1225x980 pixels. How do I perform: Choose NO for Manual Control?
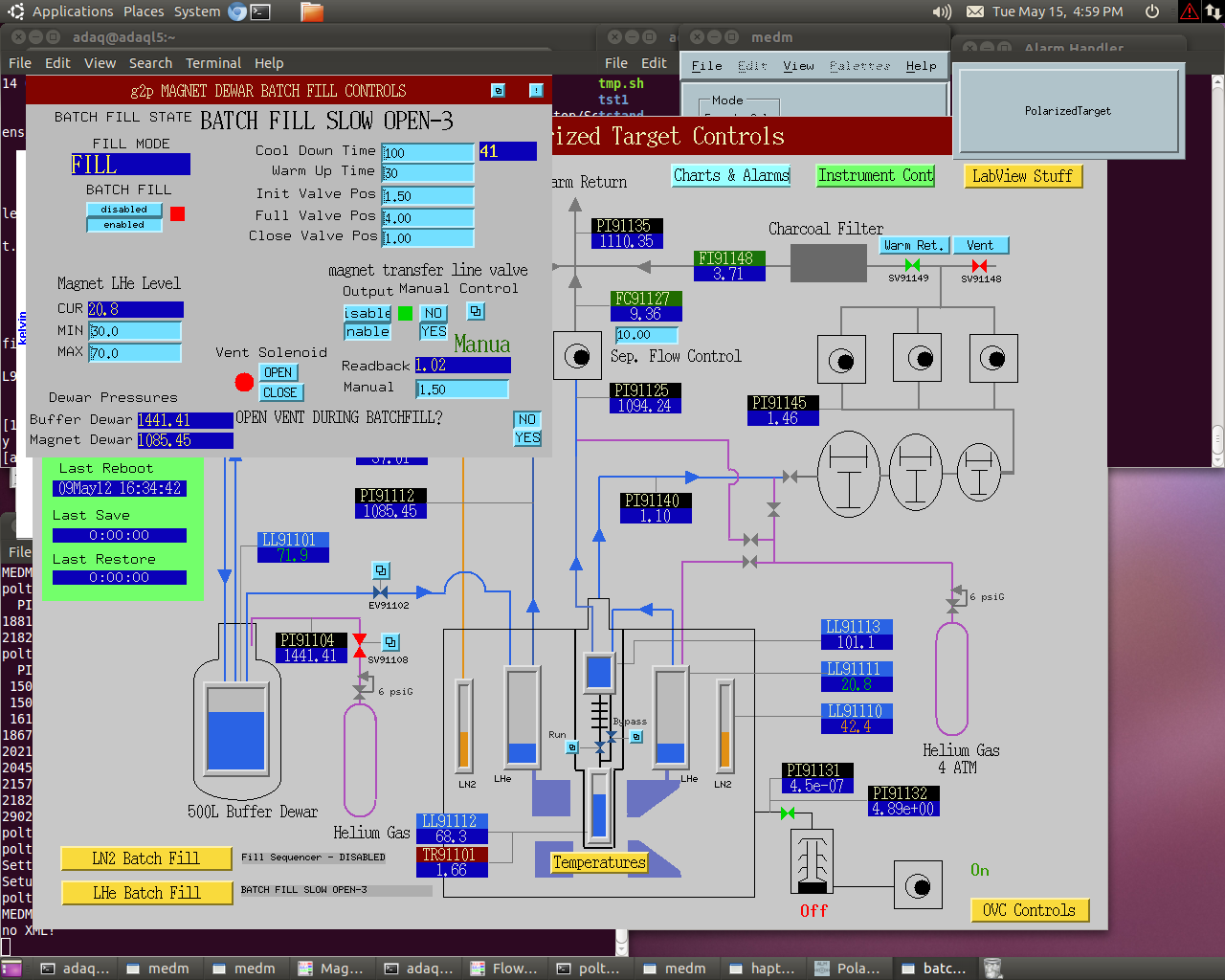coord(434,313)
